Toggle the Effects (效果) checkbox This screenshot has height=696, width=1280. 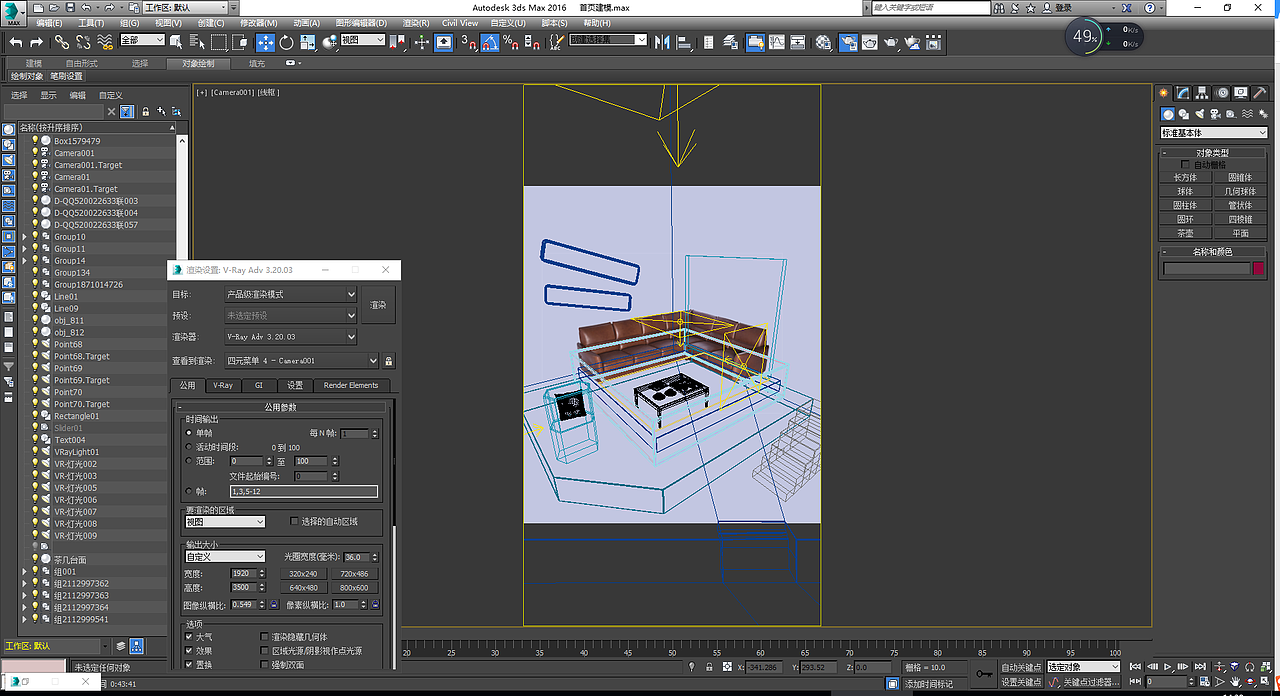point(190,651)
